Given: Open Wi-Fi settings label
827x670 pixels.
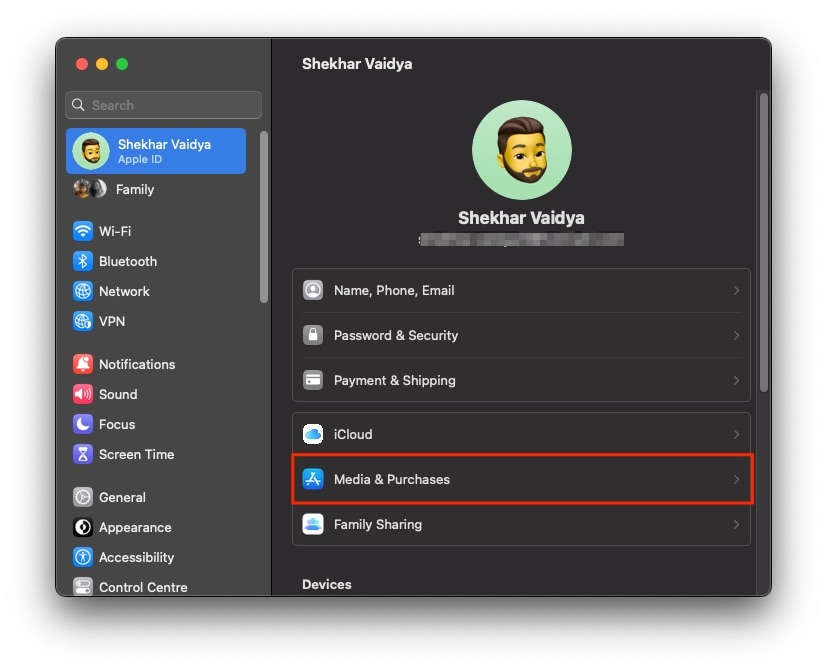Looking at the screenshot, I should click(115, 231).
